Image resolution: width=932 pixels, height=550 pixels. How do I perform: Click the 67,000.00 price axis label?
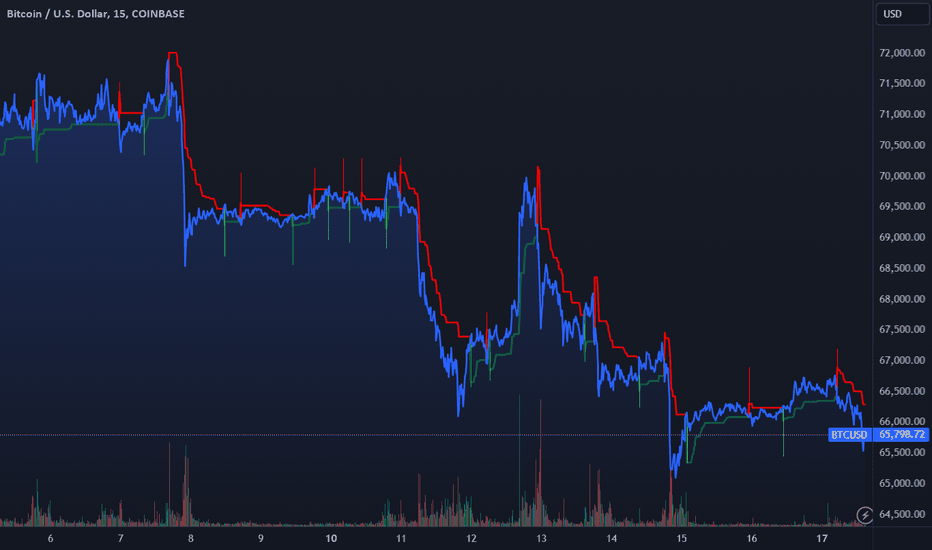[x=902, y=360]
